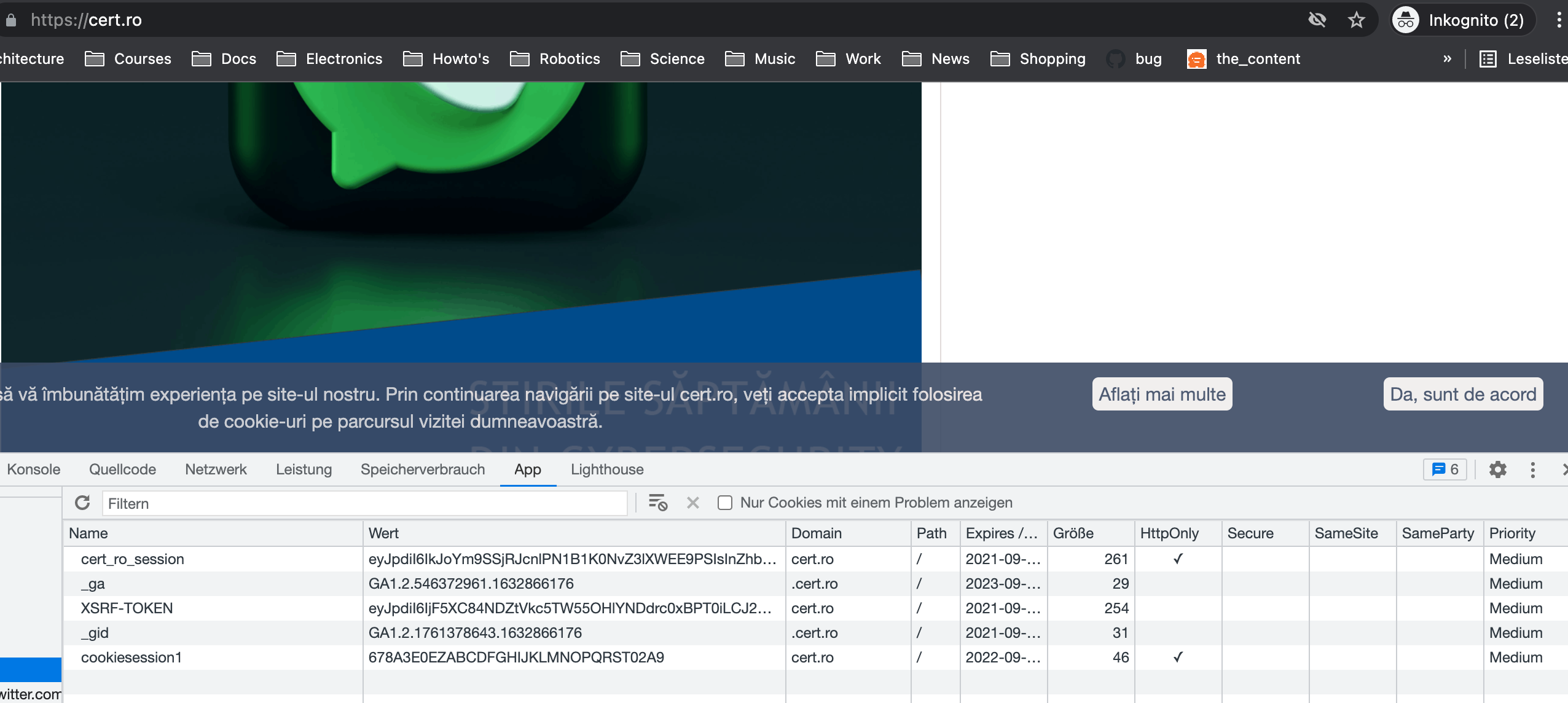Click the bookmark star icon
The height and width of the screenshot is (703, 1568).
1356,20
